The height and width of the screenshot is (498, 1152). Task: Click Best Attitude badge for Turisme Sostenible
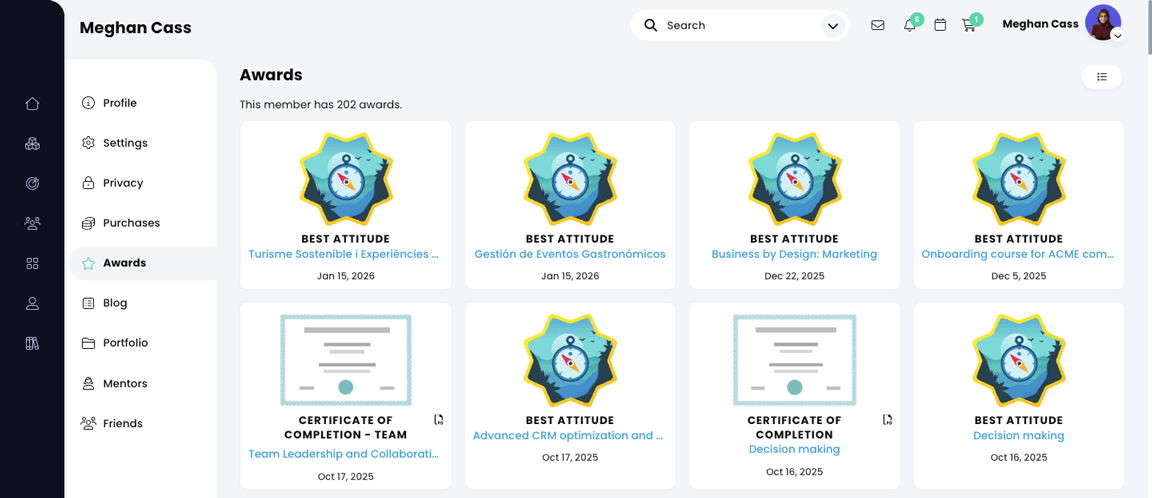(345, 179)
